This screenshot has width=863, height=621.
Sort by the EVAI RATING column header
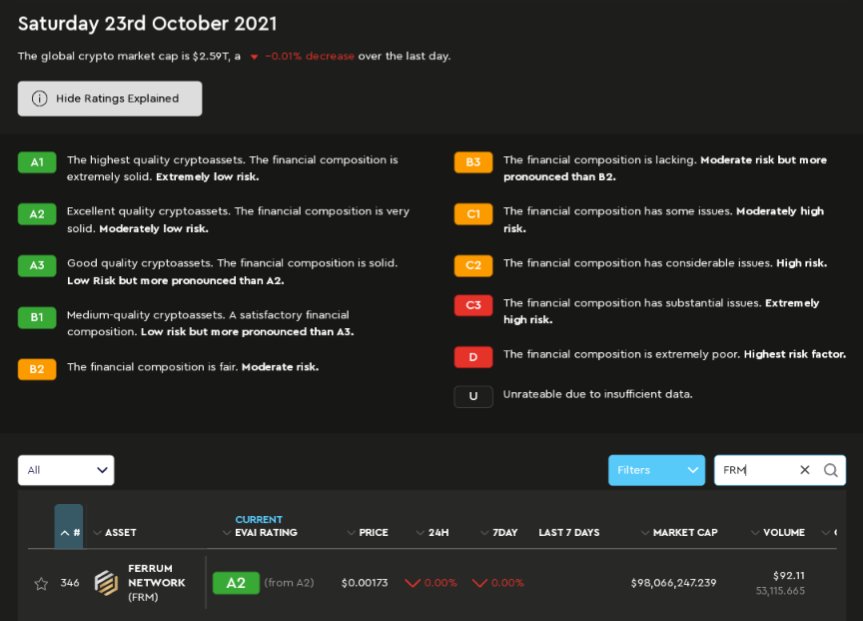pos(260,532)
